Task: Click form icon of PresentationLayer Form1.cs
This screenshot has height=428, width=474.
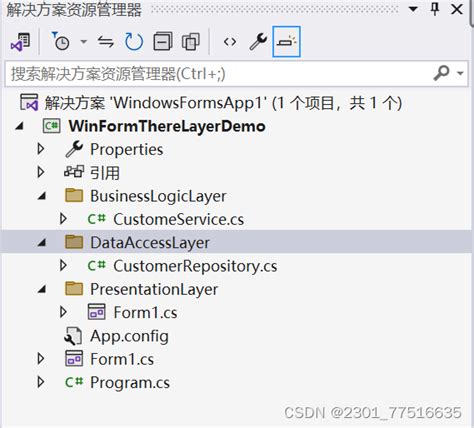Action: click(x=97, y=312)
